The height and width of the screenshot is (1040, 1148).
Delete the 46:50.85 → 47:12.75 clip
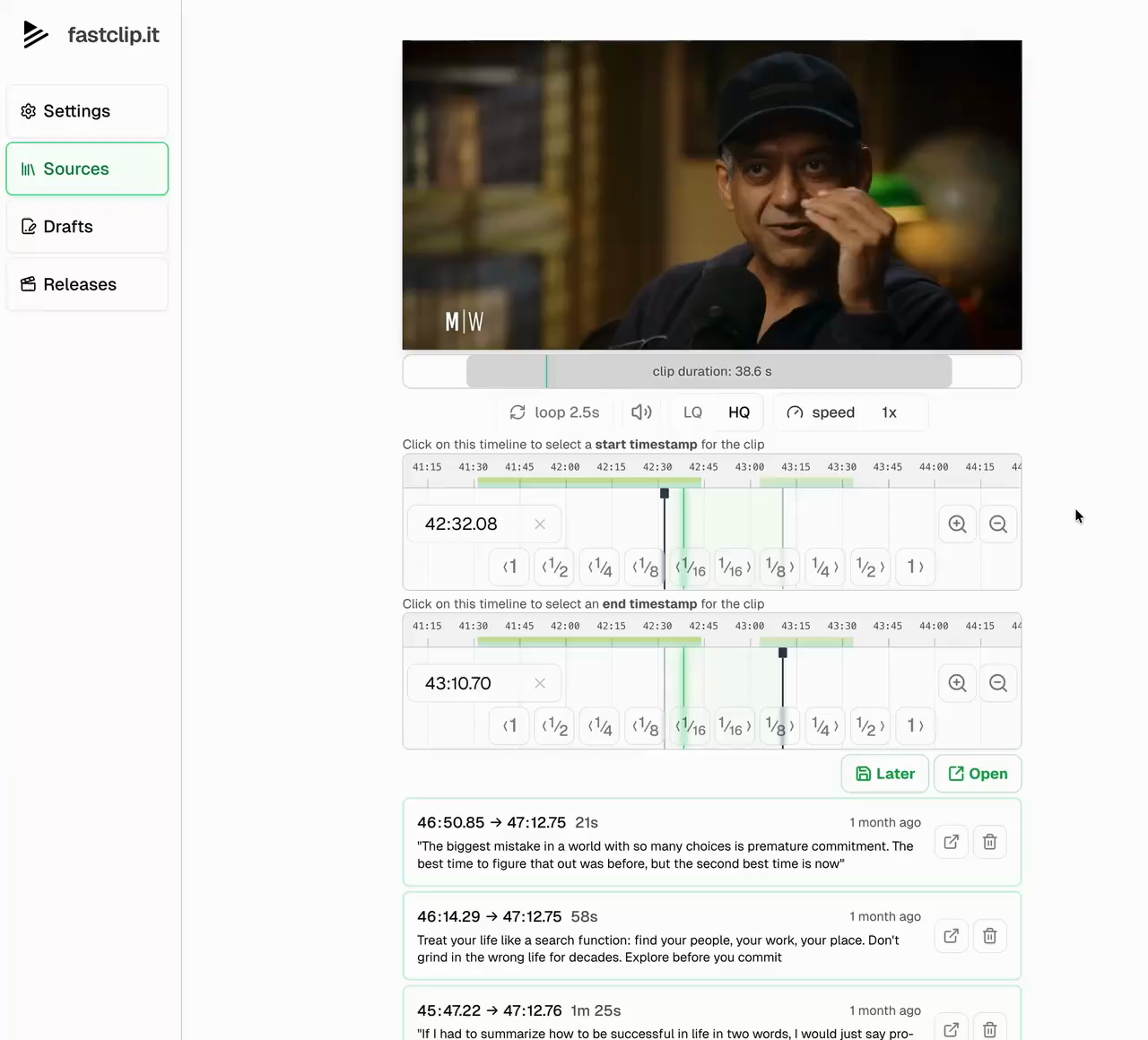pos(989,842)
